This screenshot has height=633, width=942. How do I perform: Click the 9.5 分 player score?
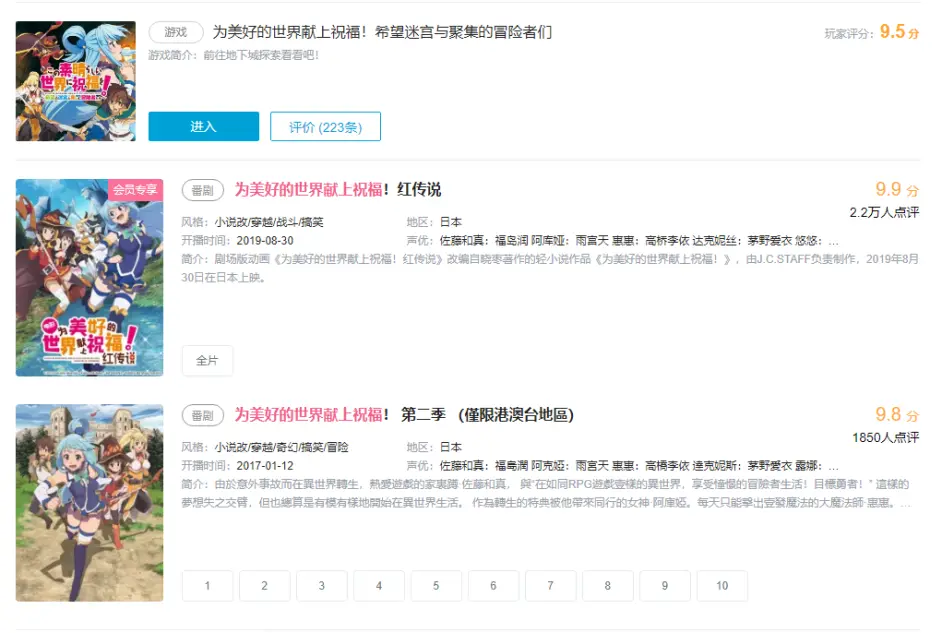click(x=899, y=31)
